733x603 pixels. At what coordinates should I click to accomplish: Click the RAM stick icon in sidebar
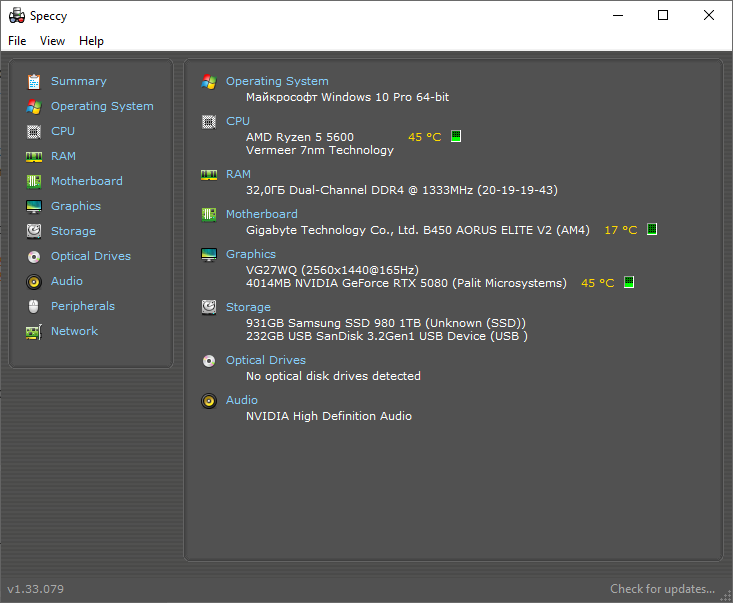click(34, 157)
